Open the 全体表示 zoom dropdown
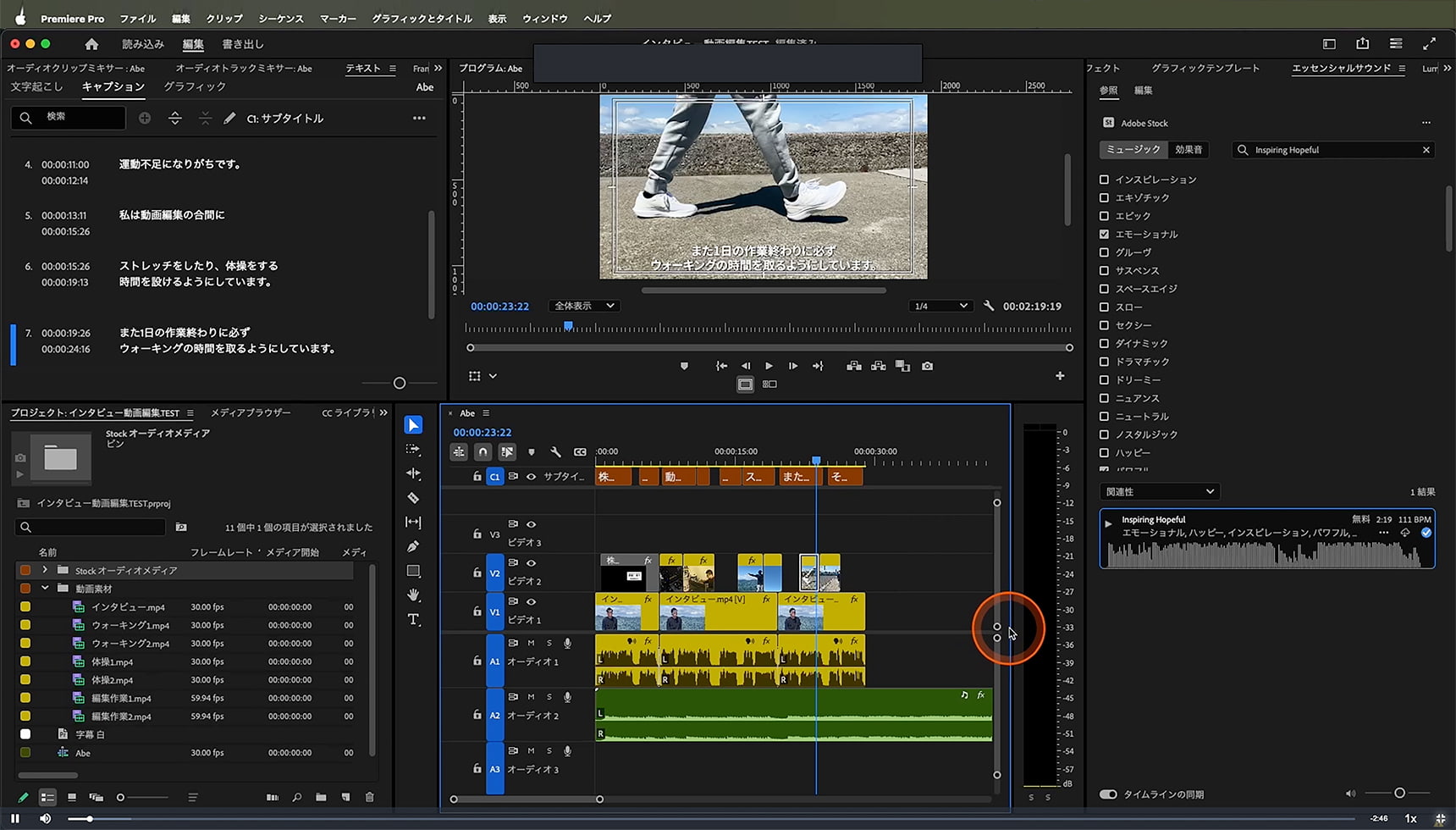The image size is (1456, 830). tap(584, 306)
